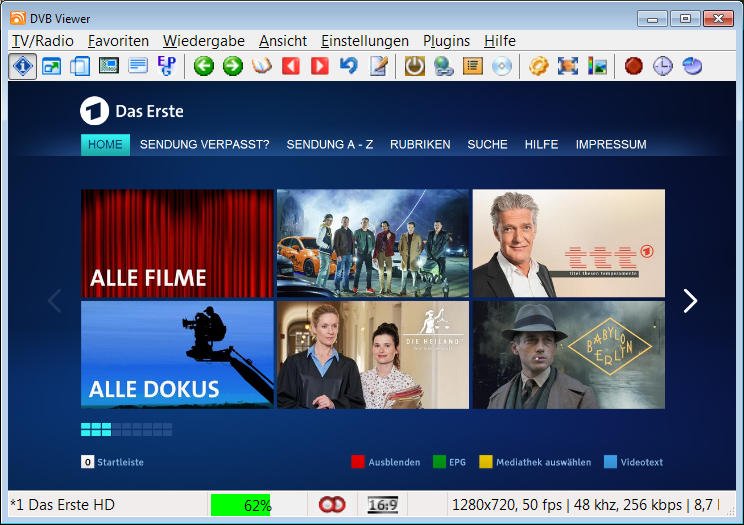The width and height of the screenshot is (744, 525).
Task: Click the red right arrow icon
Action: pyautogui.click(x=320, y=66)
